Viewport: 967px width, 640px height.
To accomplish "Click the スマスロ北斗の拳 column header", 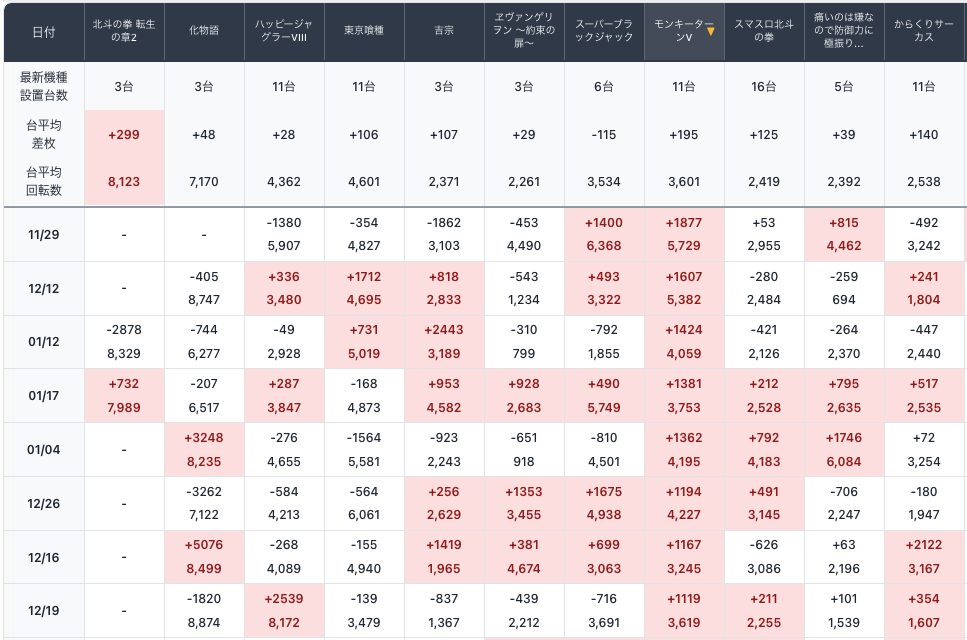I will click(x=764, y=31).
